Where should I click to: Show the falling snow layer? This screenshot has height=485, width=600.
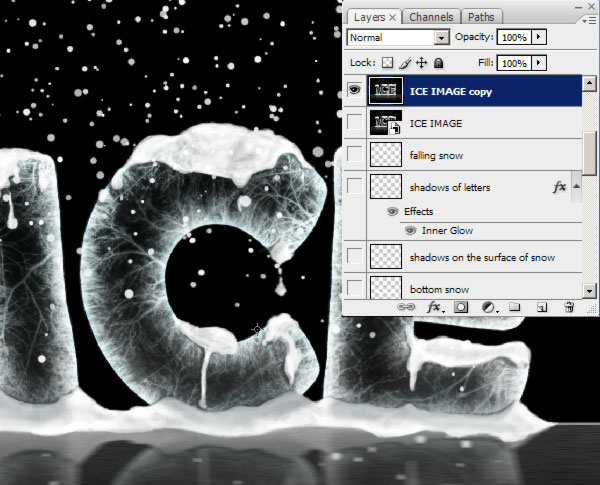pos(355,155)
